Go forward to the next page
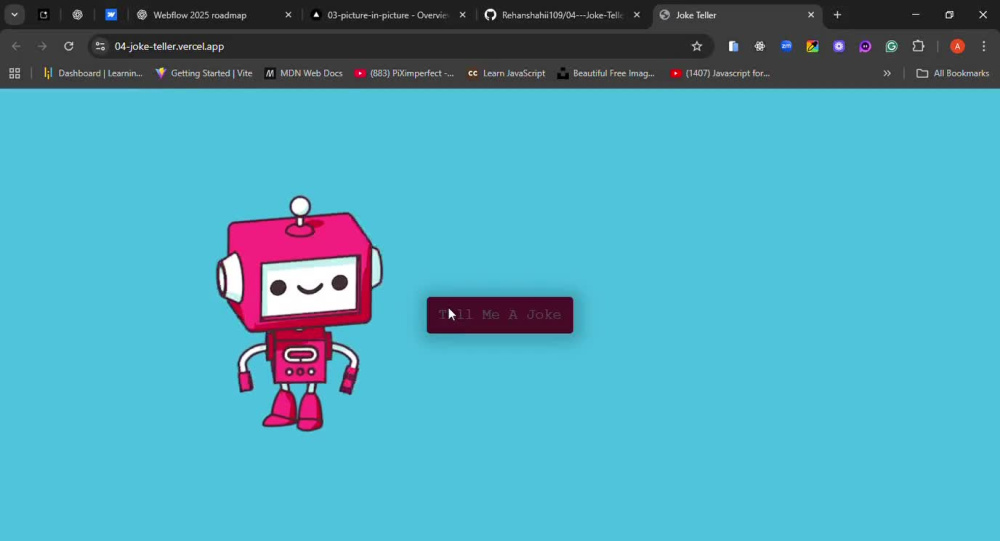Image resolution: width=1000 pixels, height=541 pixels. (42, 46)
